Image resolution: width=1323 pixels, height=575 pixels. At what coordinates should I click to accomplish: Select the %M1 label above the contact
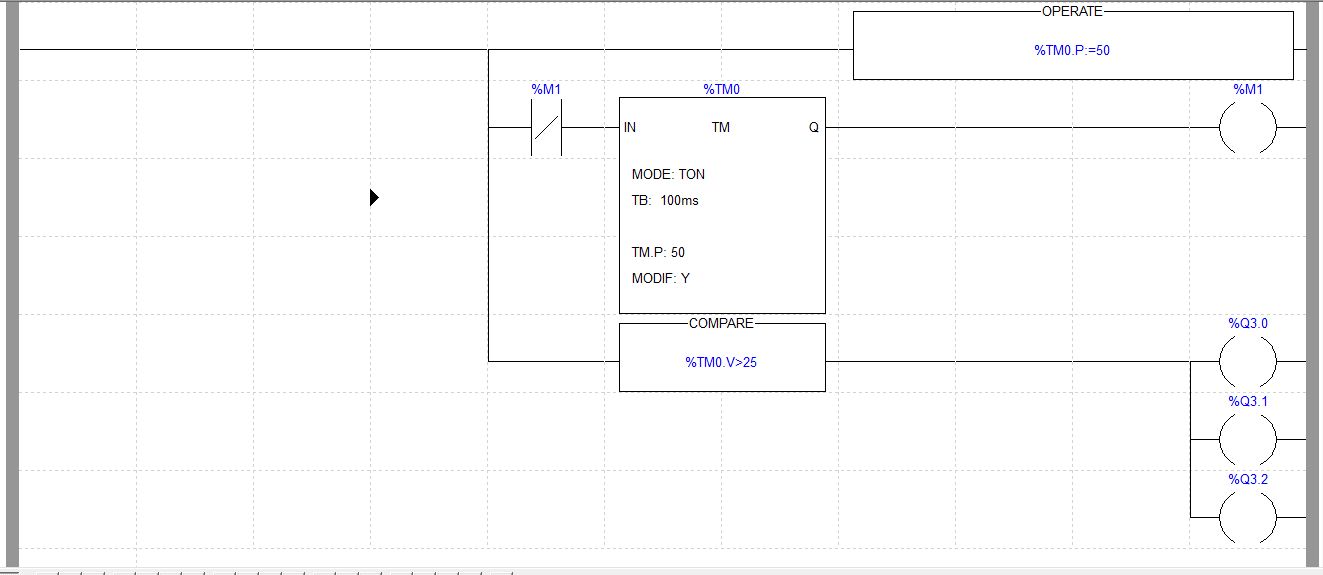[546, 90]
